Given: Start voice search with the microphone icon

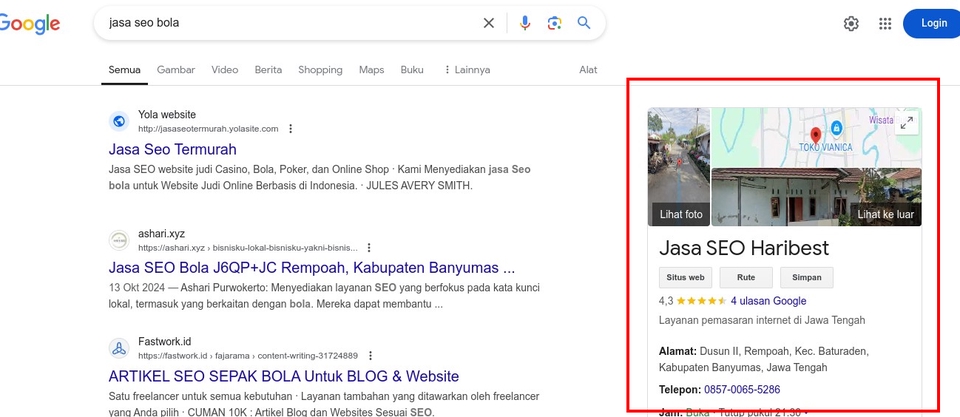Looking at the screenshot, I should (x=525, y=23).
